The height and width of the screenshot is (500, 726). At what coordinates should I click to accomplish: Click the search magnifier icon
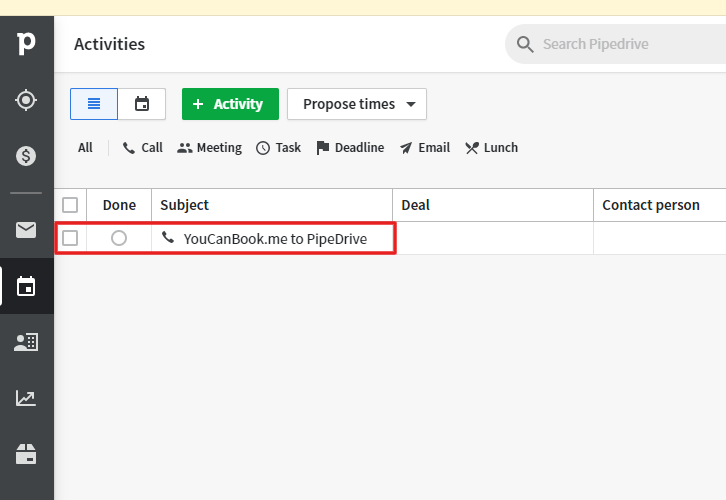[525, 44]
